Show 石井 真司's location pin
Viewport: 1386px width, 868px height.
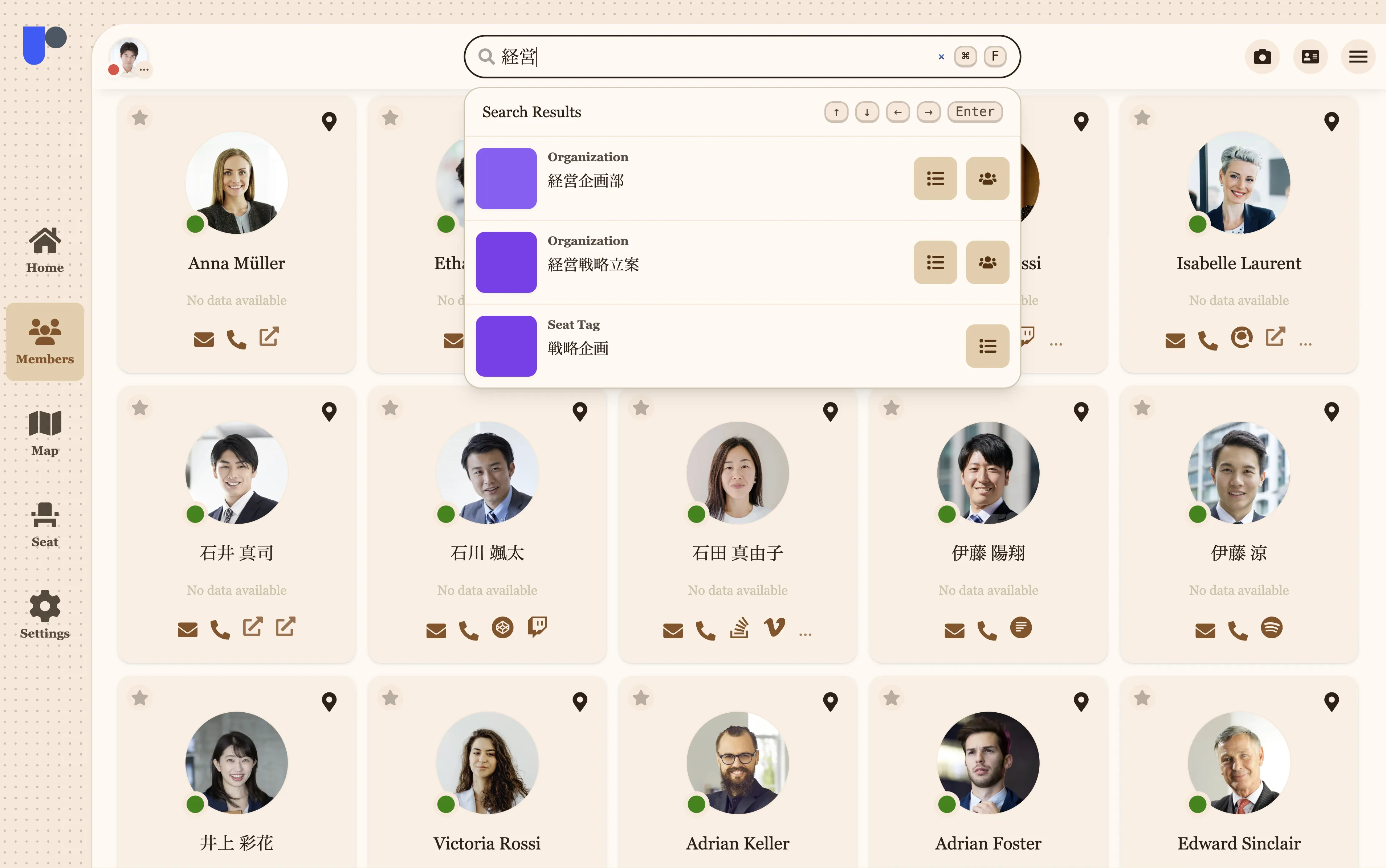pyautogui.click(x=329, y=412)
